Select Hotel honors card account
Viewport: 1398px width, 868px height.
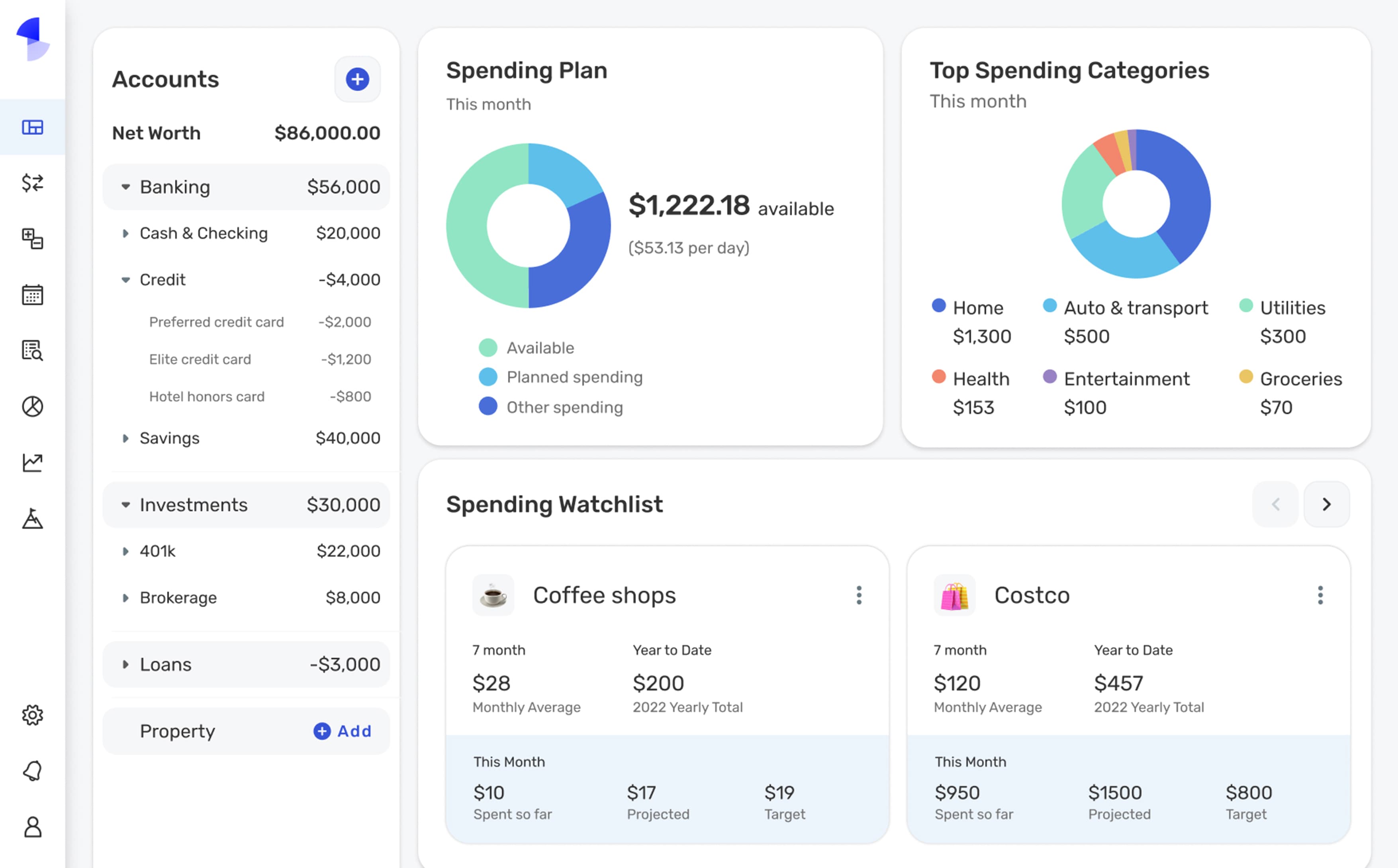[260, 397]
